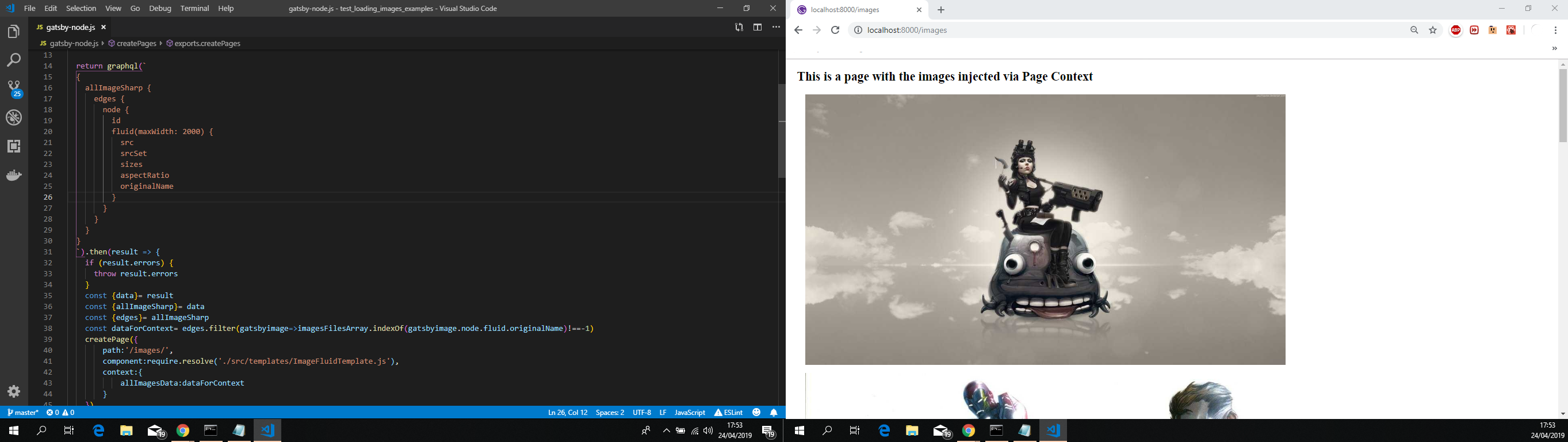The height and width of the screenshot is (442, 1568).
Task: View site information icon in address bar
Action: (x=858, y=30)
